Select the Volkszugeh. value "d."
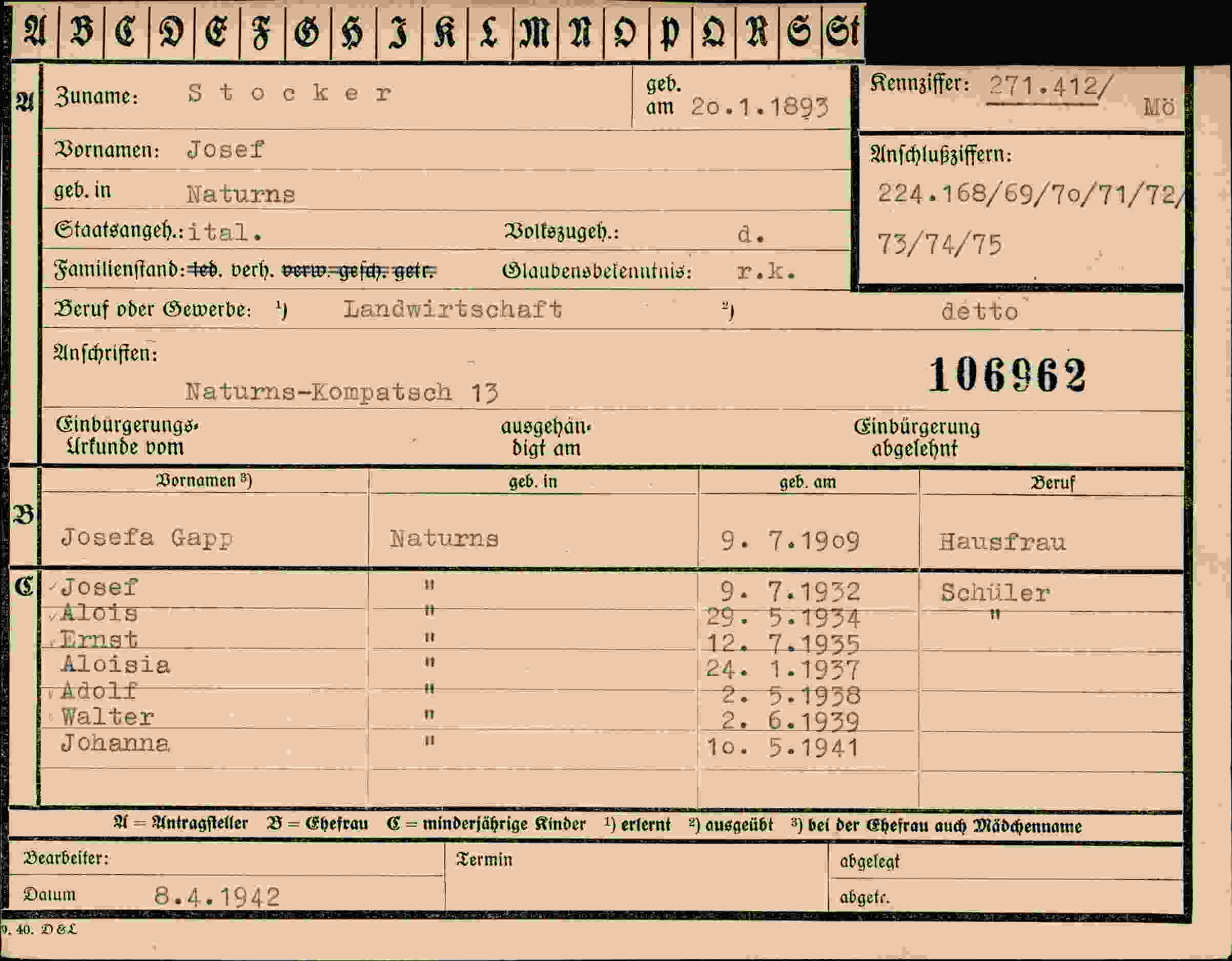The height and width of the screenshot is (961, 1232). [x=751, y=235]
